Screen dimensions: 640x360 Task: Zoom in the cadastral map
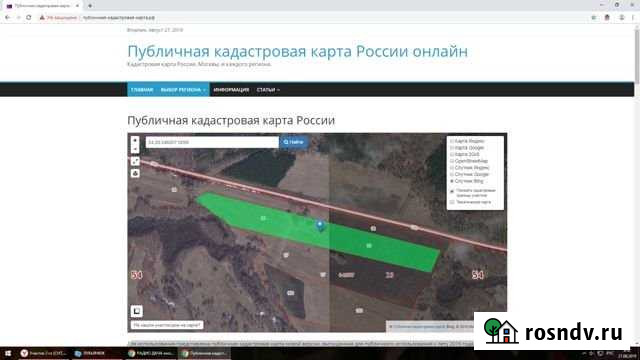135,140
